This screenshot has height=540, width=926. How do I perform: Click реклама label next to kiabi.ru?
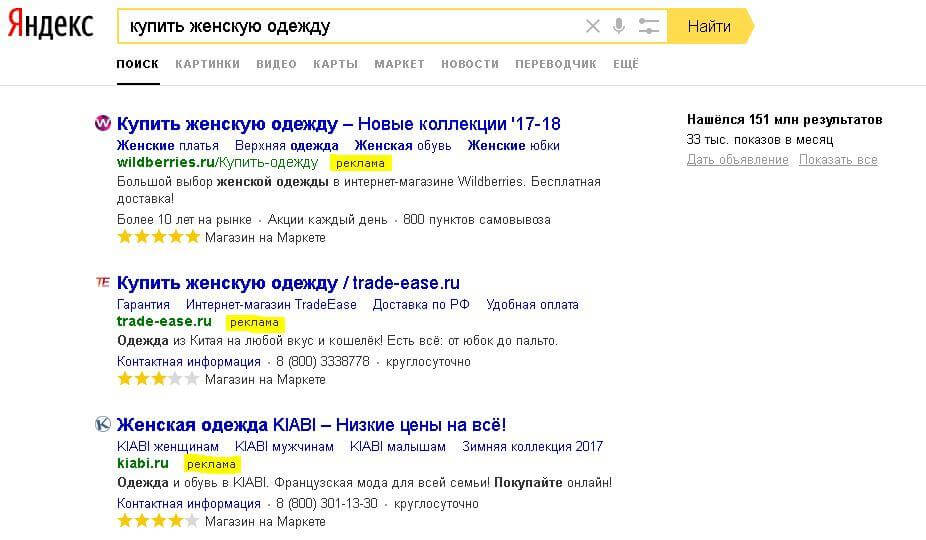click(x=211, y=464)
